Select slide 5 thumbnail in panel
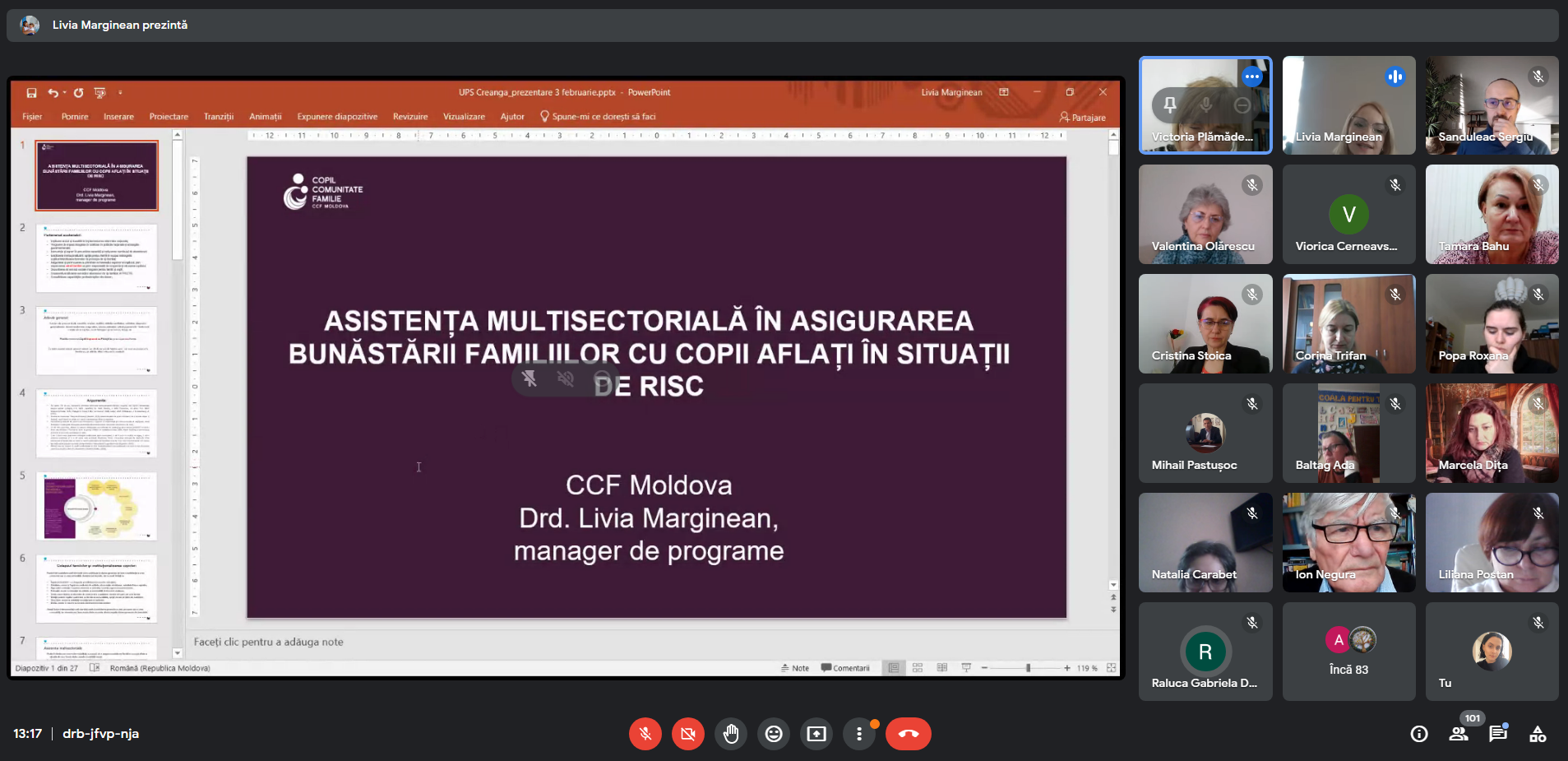The image size is (1568, 761). coord(97,506)
